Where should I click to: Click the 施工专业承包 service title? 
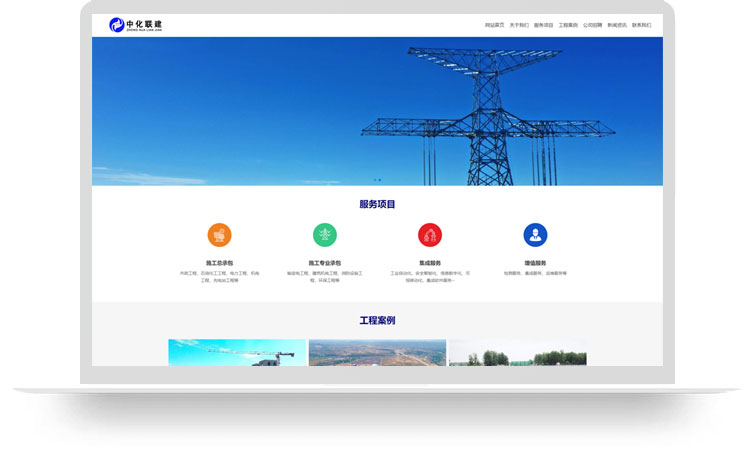click(325, 263)
